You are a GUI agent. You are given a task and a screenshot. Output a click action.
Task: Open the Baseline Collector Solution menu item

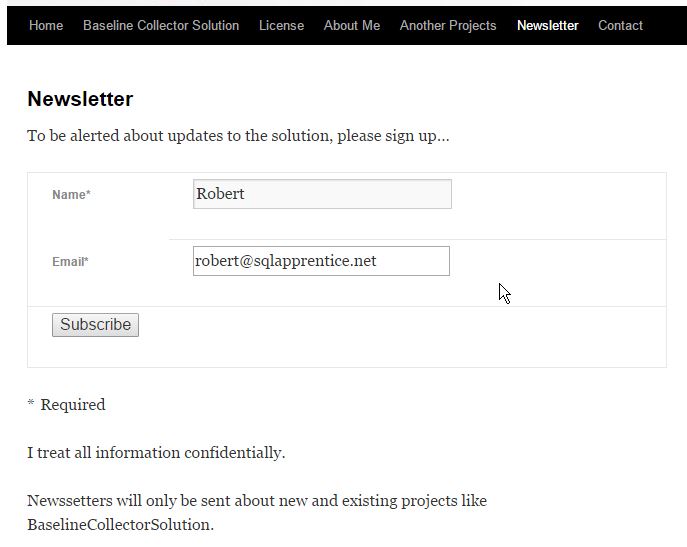click(161, 25)
